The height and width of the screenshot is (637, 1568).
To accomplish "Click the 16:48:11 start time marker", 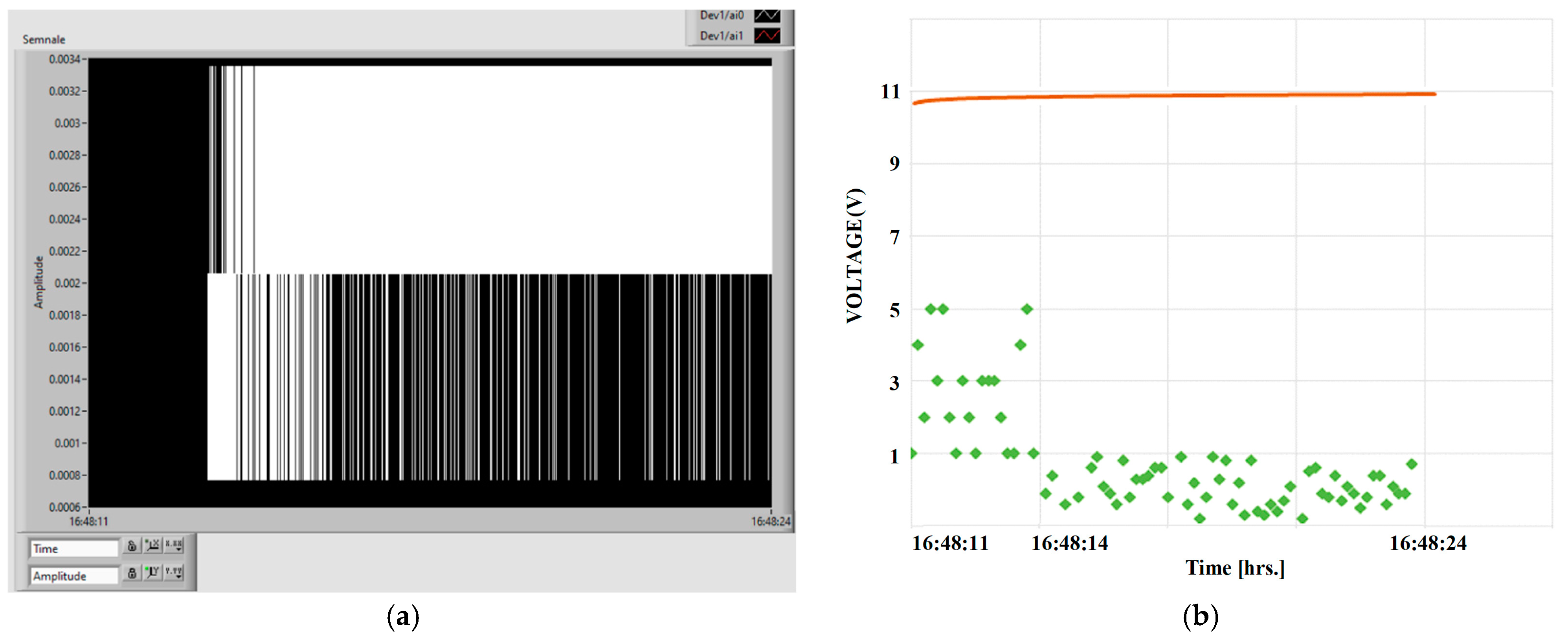I will [x=88, y=522].
